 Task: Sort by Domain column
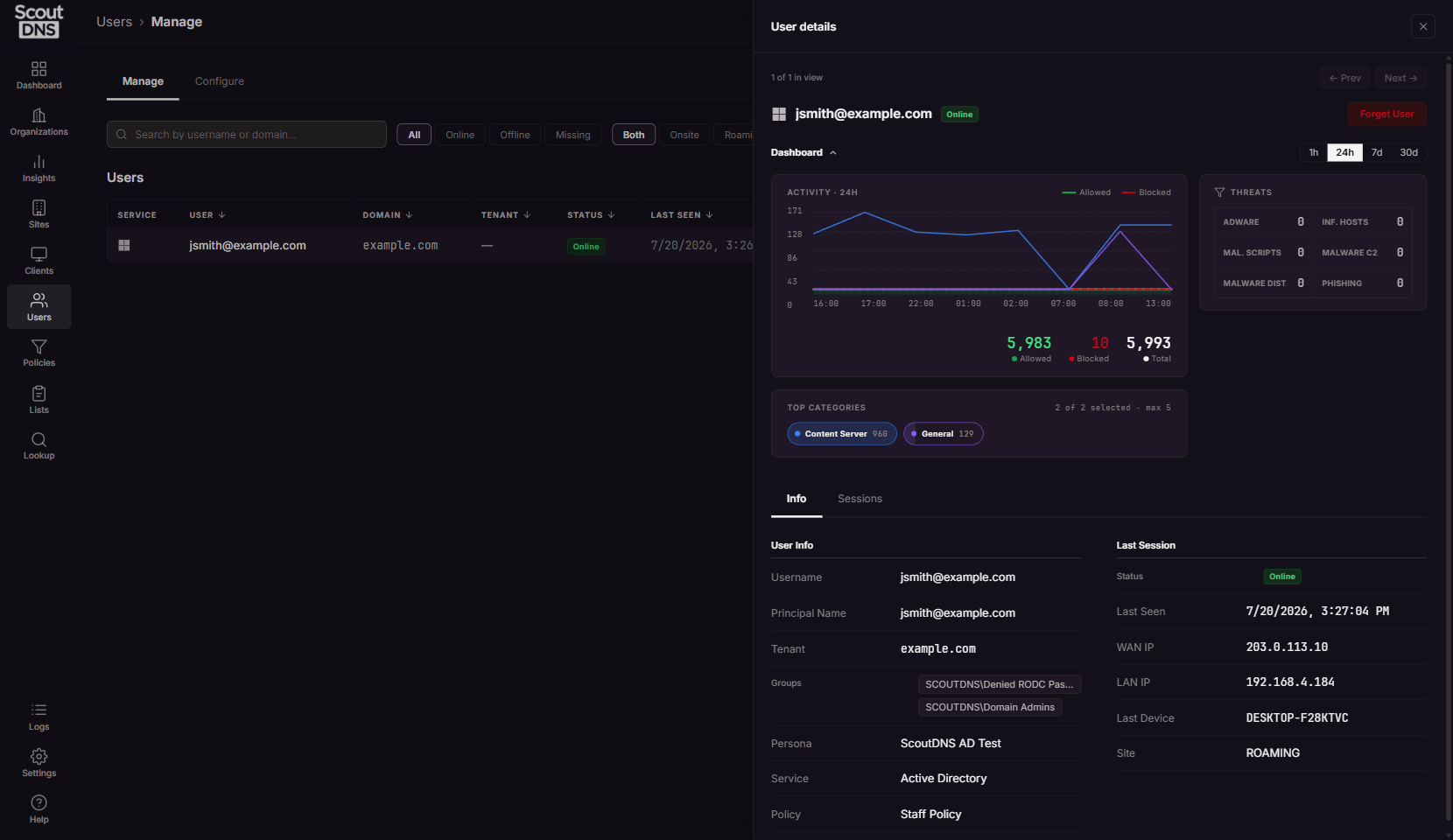[388, 215]
